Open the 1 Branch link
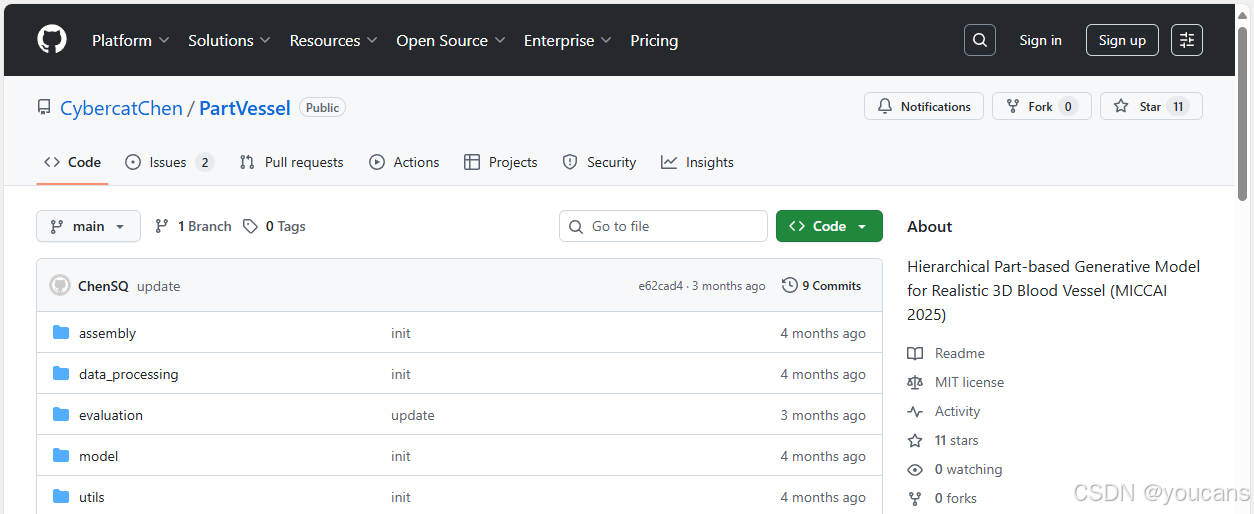 193,226
